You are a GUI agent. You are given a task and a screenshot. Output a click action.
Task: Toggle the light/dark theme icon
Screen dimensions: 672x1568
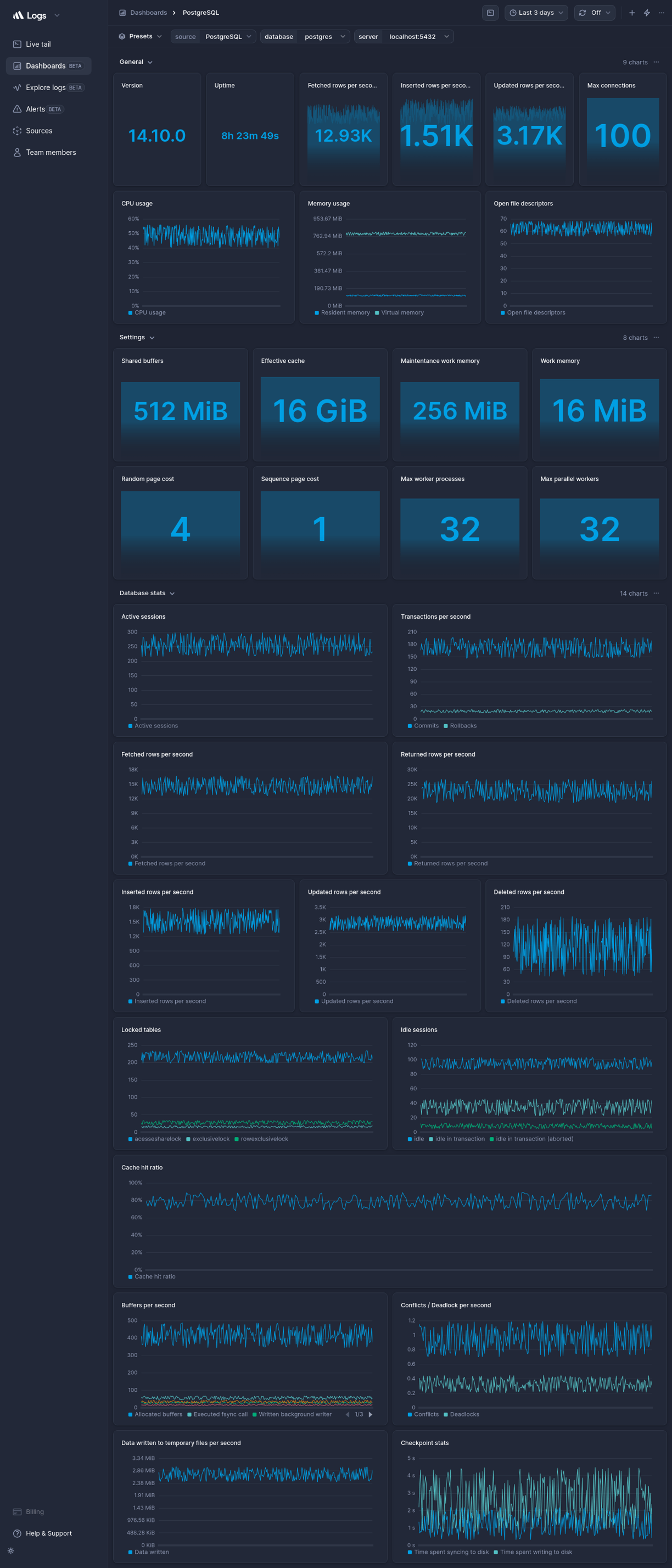click(x=11, y=1550)
